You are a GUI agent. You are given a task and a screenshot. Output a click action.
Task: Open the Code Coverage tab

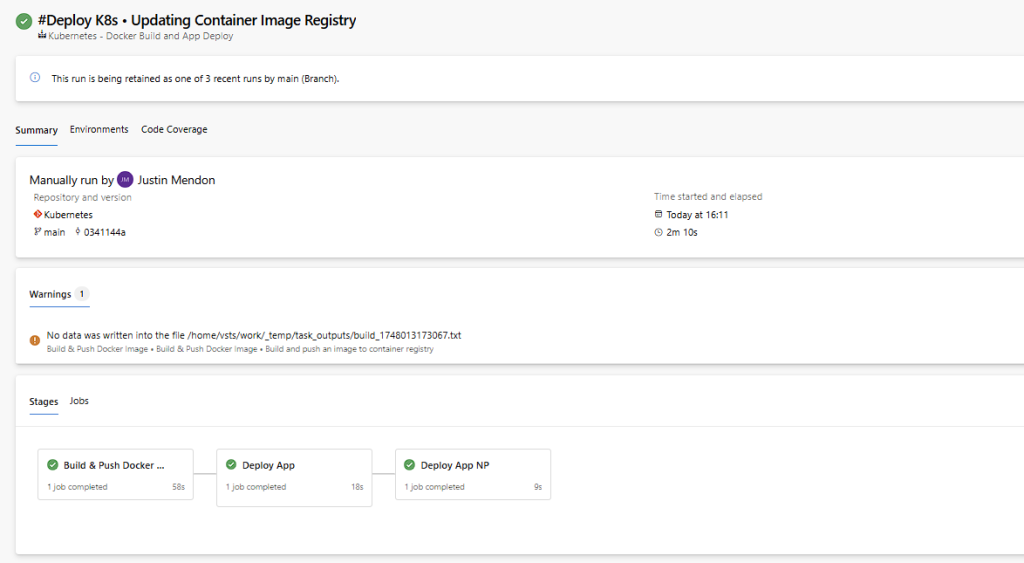[174, 129]
